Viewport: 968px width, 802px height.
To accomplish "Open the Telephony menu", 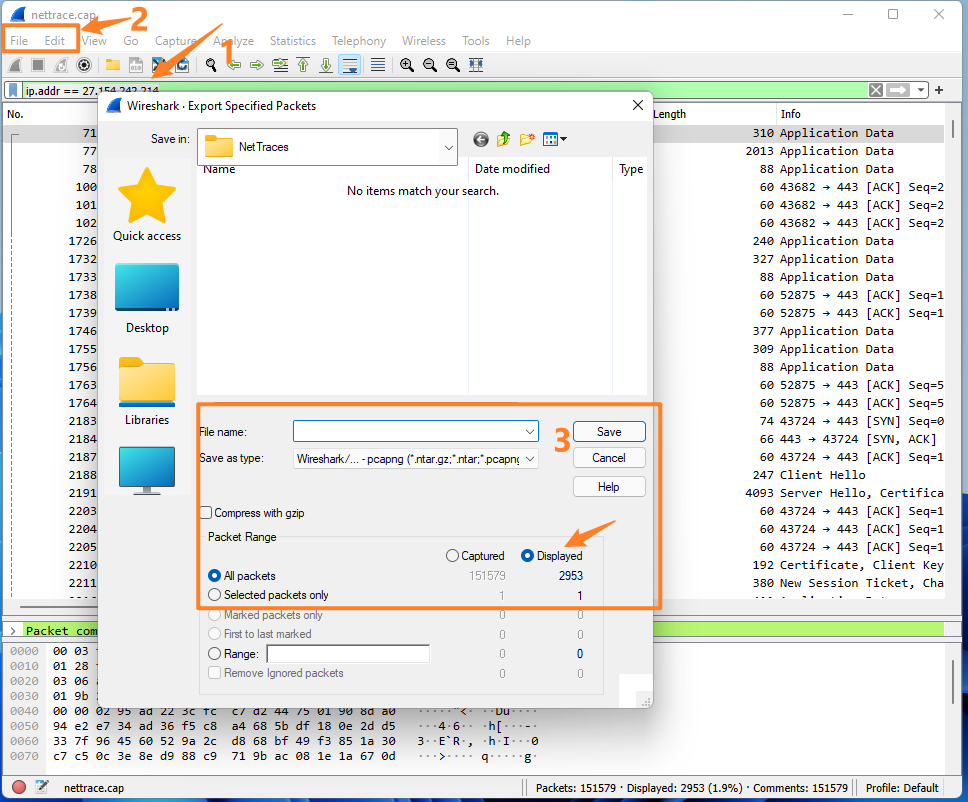I will (358, 41).
